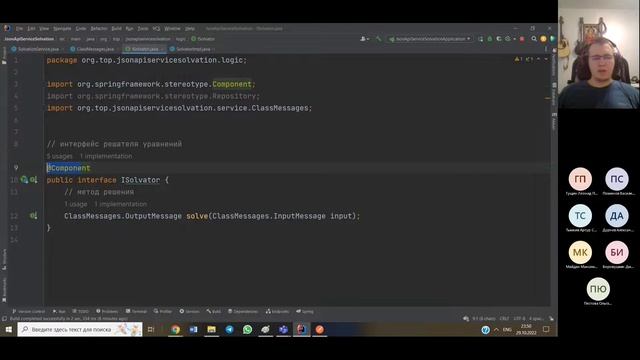Open the Run menu
The height and width of the screenshot is (360, 640).
[x=129, y=29]
